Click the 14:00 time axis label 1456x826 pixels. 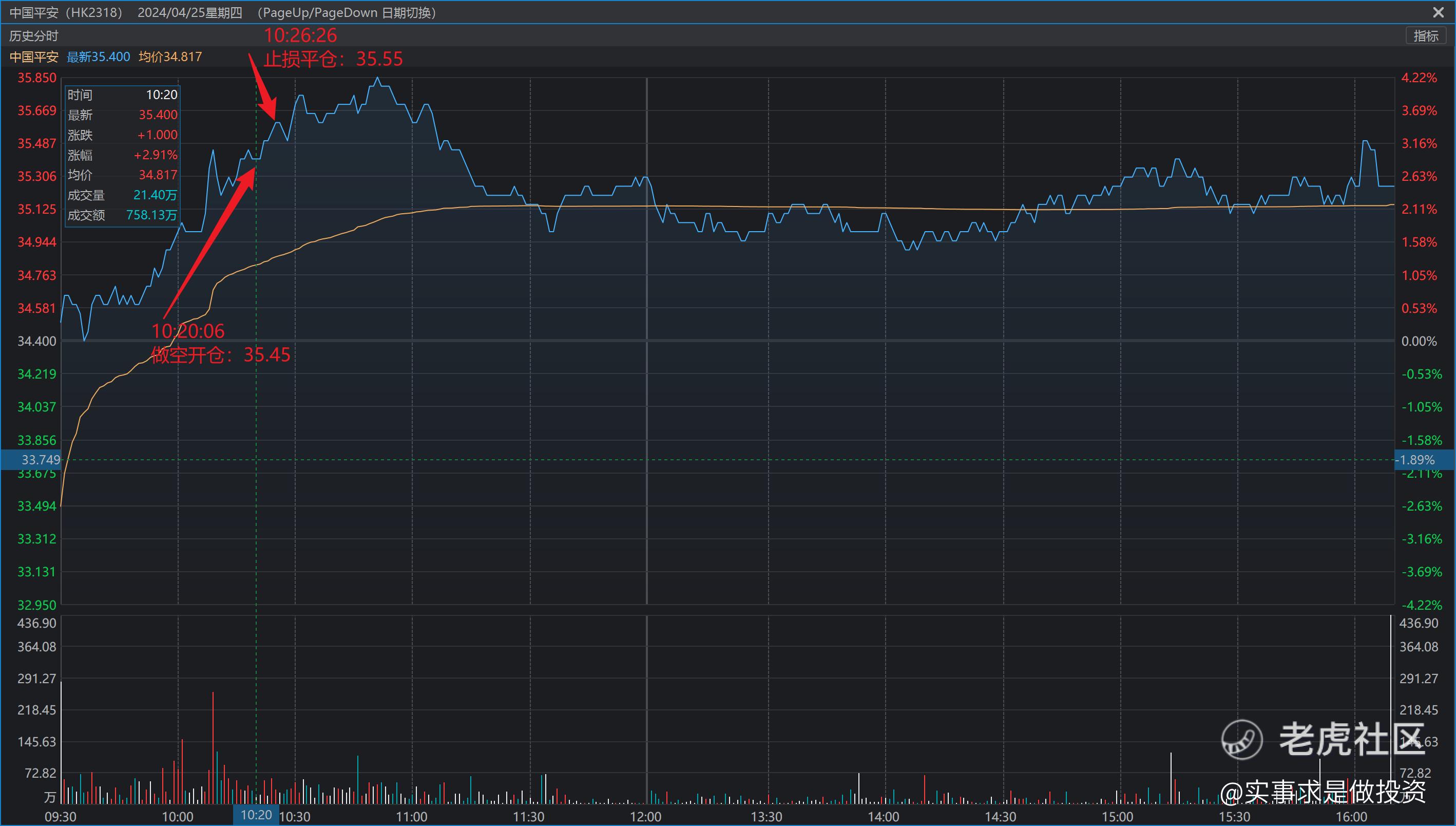coord(884,817)
